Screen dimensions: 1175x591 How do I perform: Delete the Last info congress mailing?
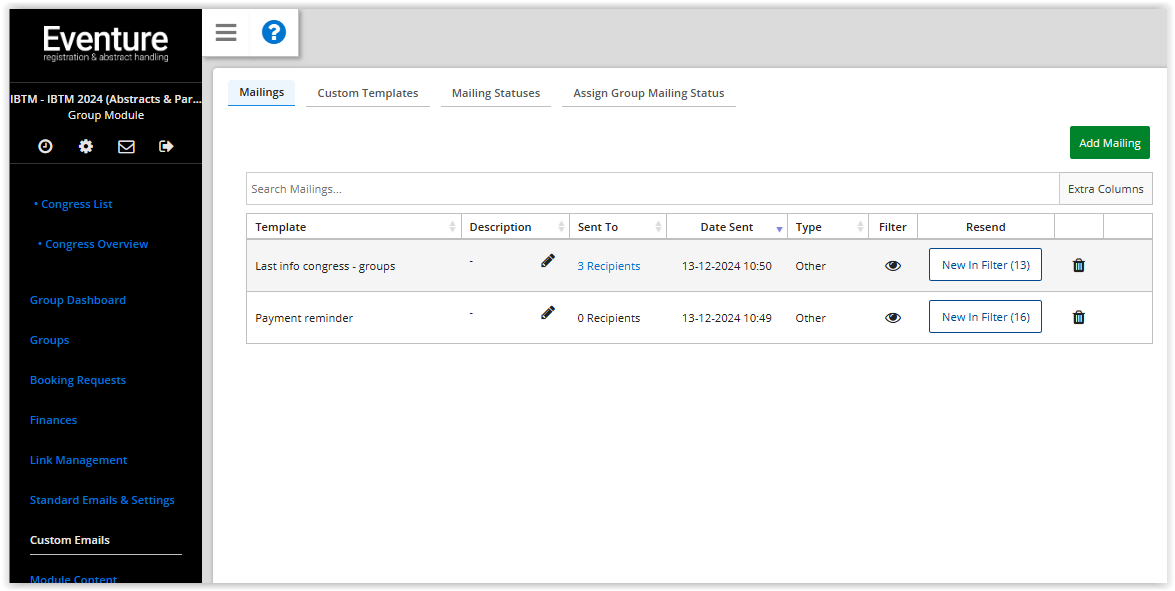(1078, 265)
